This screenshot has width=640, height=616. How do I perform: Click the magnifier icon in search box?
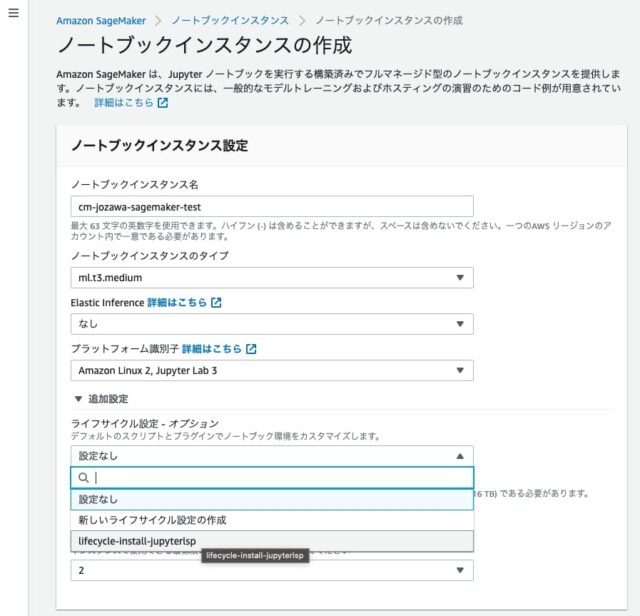click(83, 478)
